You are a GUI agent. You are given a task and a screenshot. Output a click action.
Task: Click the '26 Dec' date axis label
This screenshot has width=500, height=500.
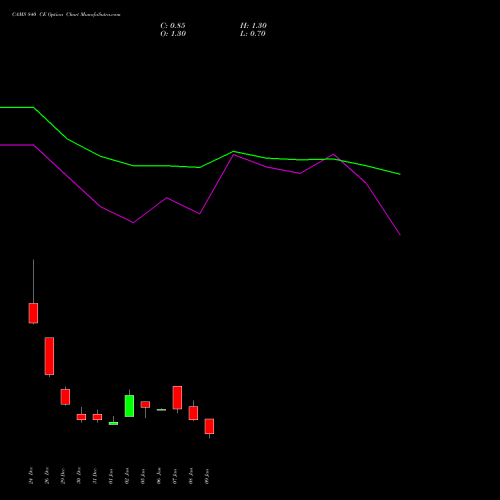(47, 476)
